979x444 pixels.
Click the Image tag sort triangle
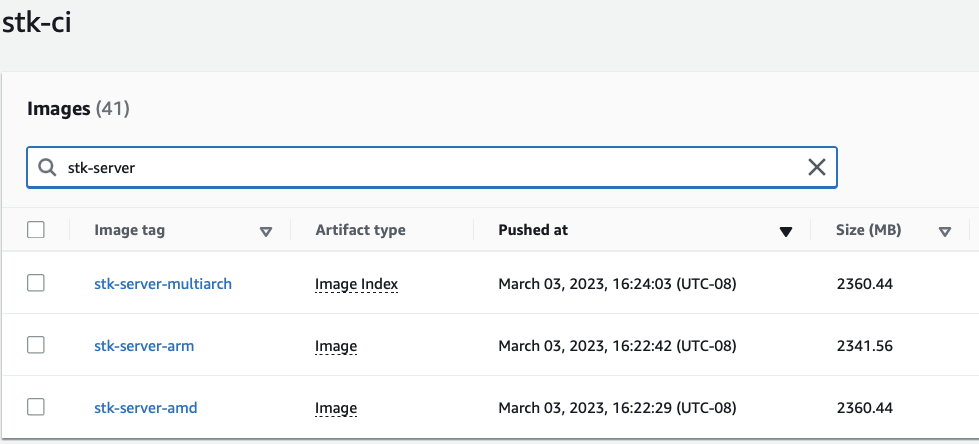(266, 232)
